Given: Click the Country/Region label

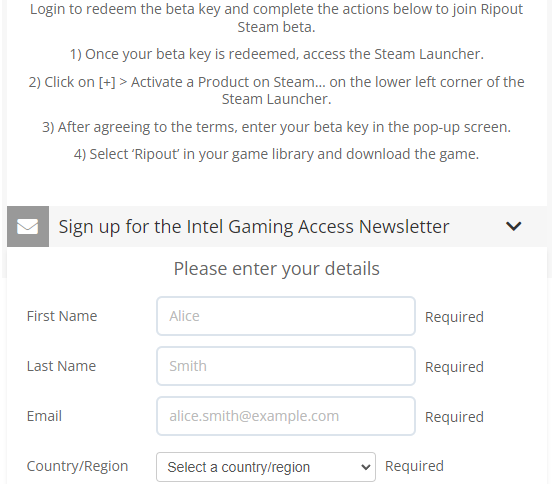Looking at the screenshot, I should pos(77,466).
